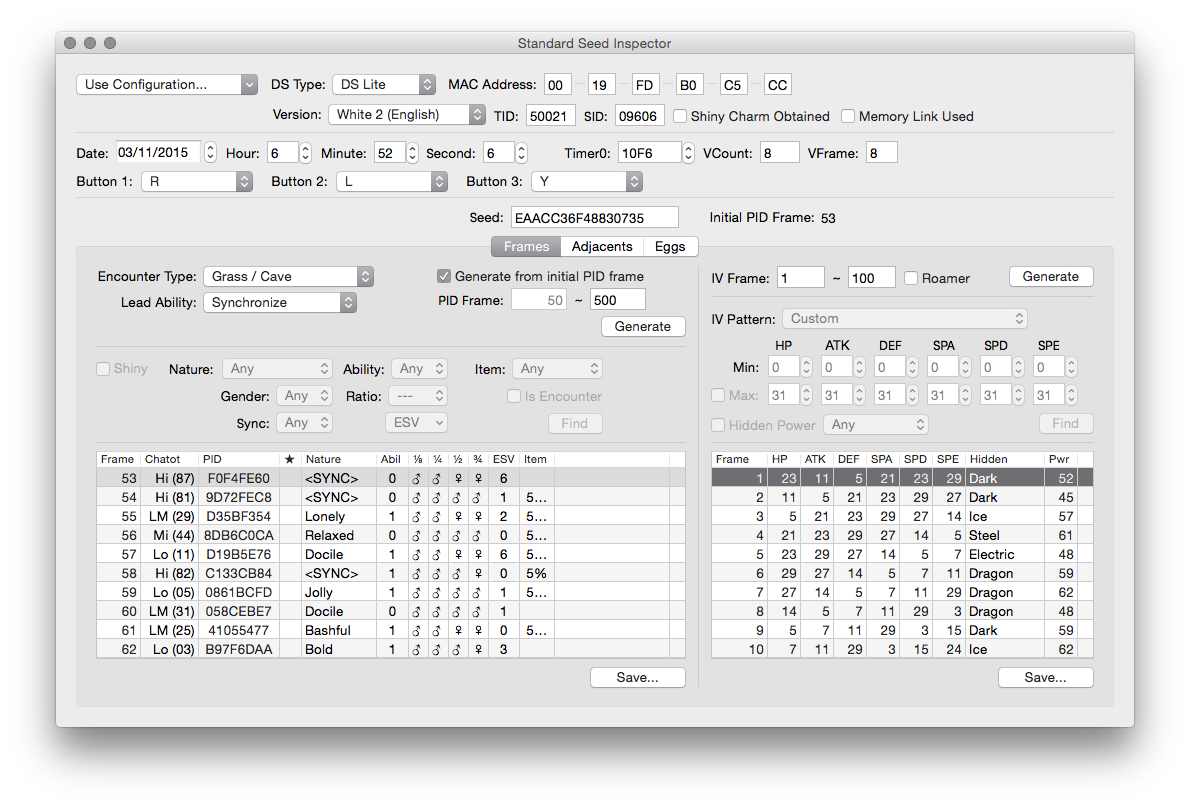The image size is (1190, 807).
Task: Click the Timer0 stepper arrows
Action: pos(688,153)
